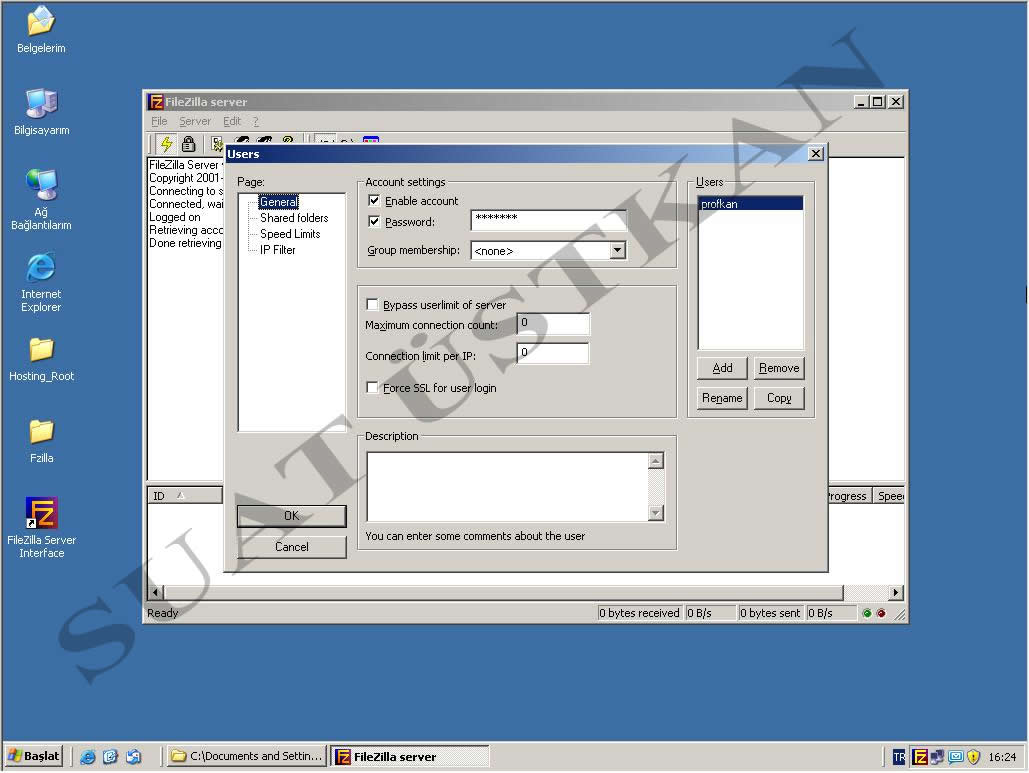Click inside the Description text box
This screenshot has height=773, width=1029.
(x=507, y=487)
